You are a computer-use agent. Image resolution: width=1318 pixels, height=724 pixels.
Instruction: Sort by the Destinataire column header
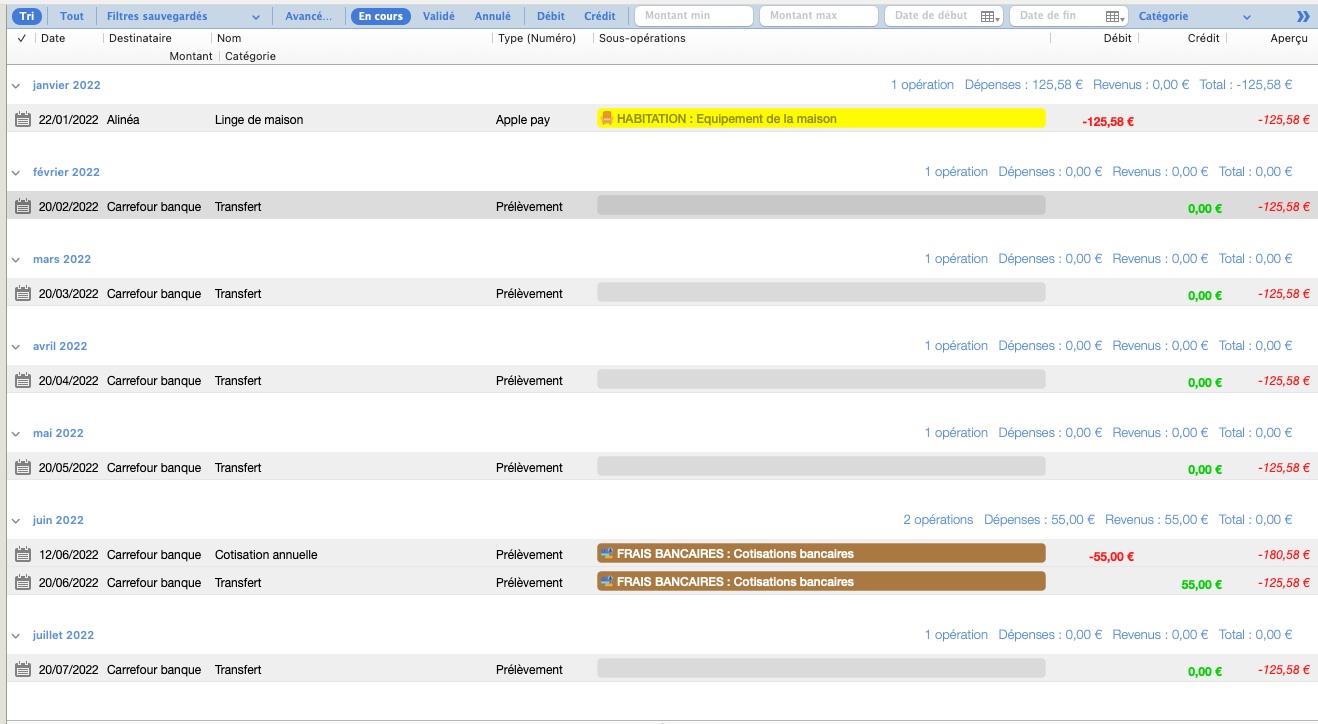(x=140, y=38)
